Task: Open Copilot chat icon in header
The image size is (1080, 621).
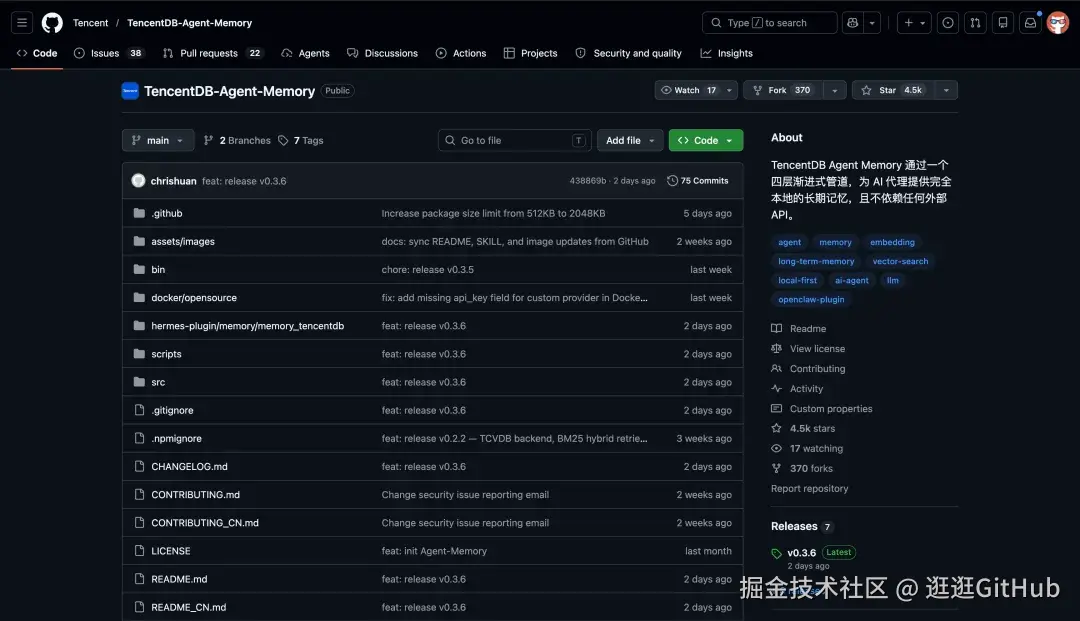Action: click(853, 23)
